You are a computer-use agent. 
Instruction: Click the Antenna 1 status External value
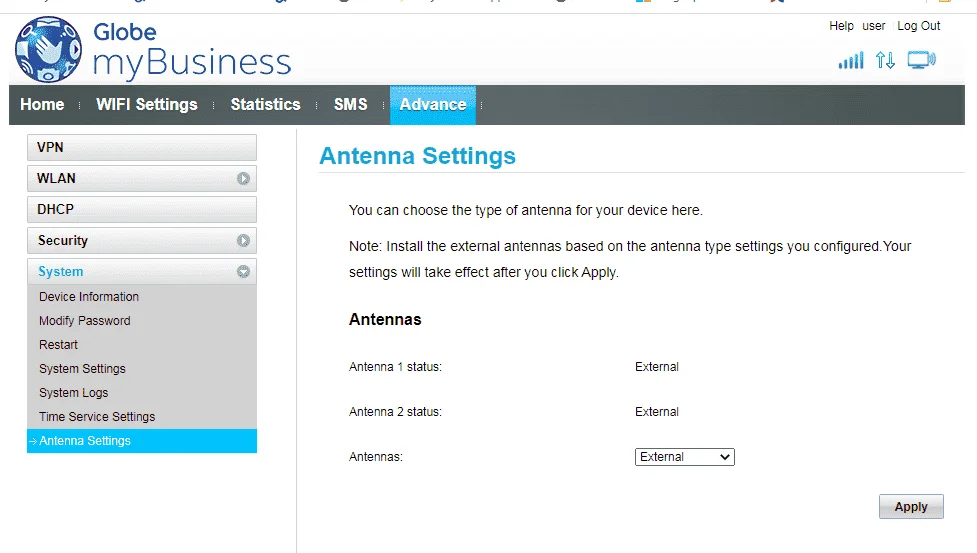657,367
